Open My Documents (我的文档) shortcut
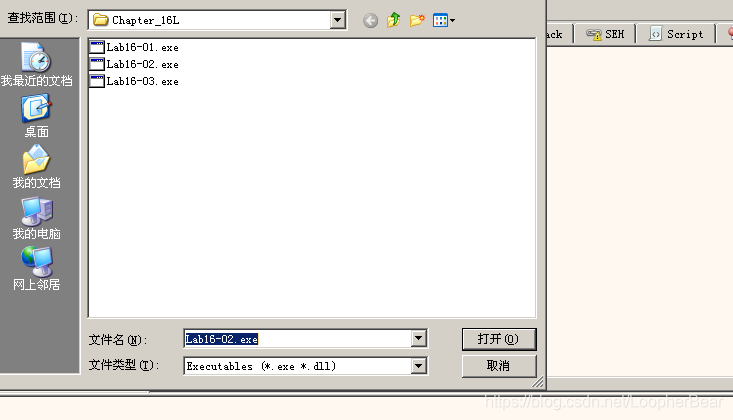 pyautogui.click(x=36, y=167)
